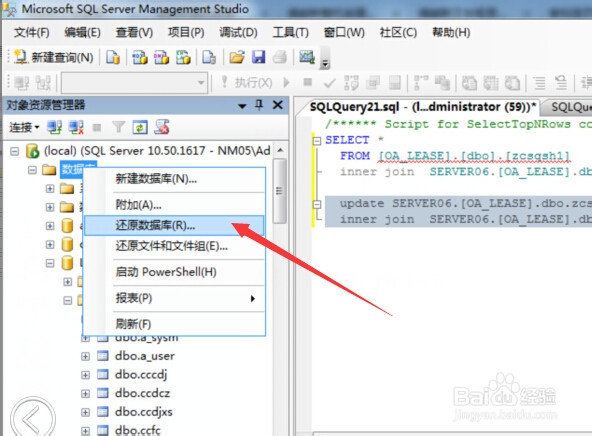
Task: Open the Window (窗口) menu
Action: point(344,32)
